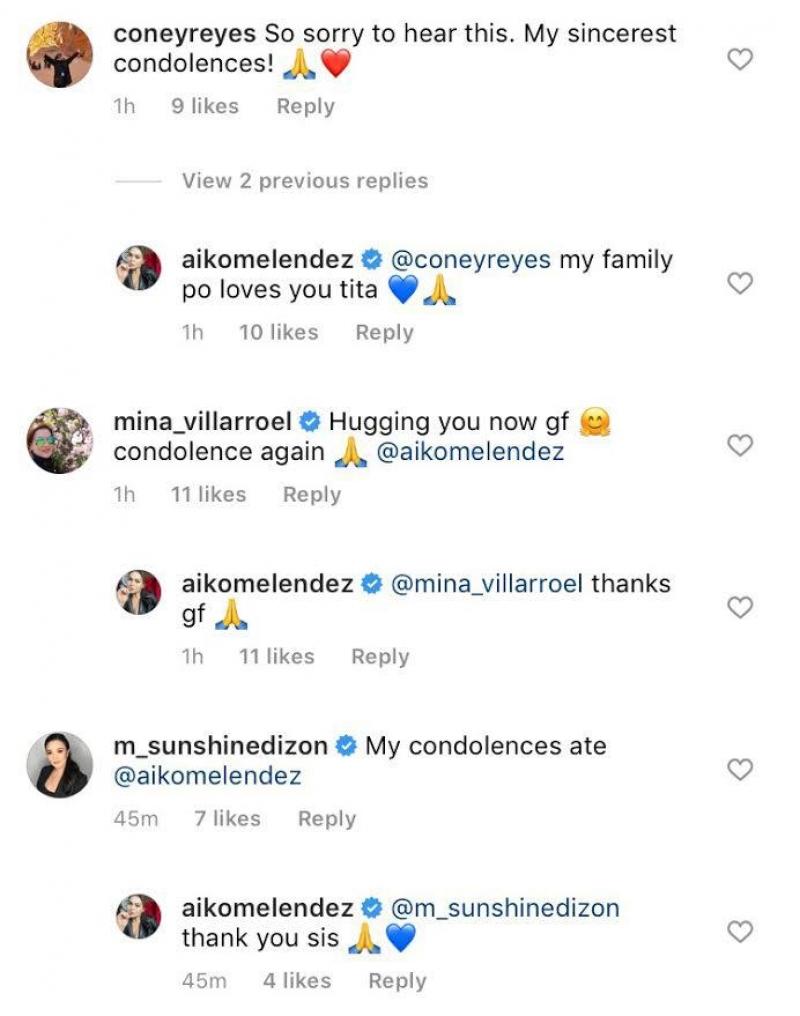Open mina_villarroel's profile avatar
The height and width of the screenshot is (1016, 800).
[59, 440]
